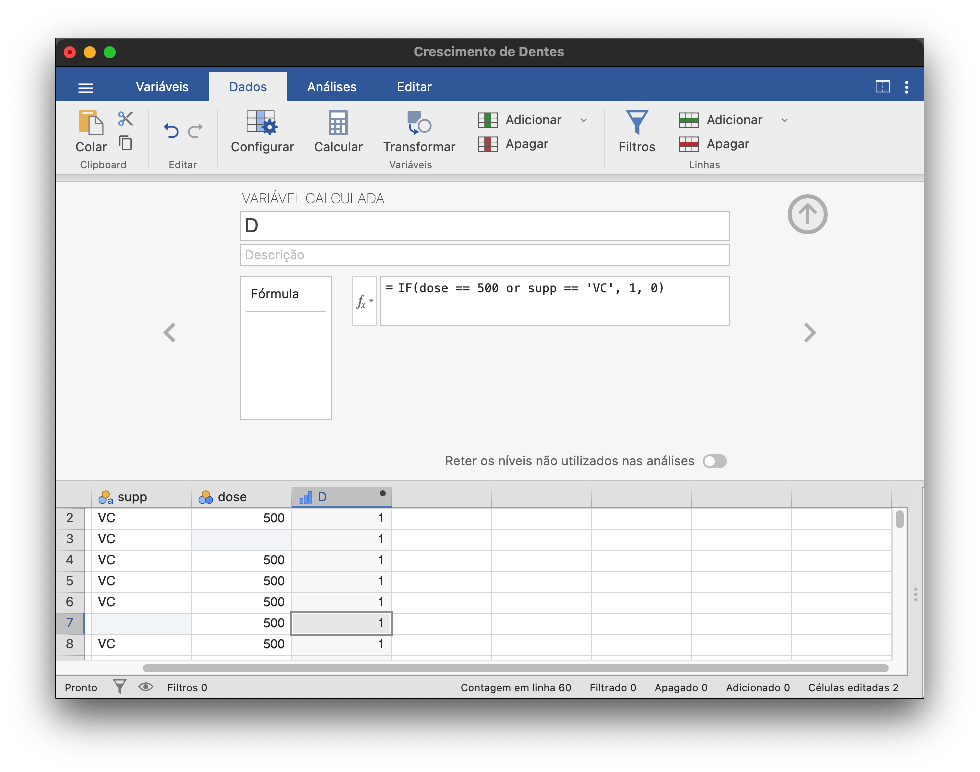Screen dimensions: 980x772
Task: Expand the Adicionar variable dropdown arrow
Action: pos(583,120)
